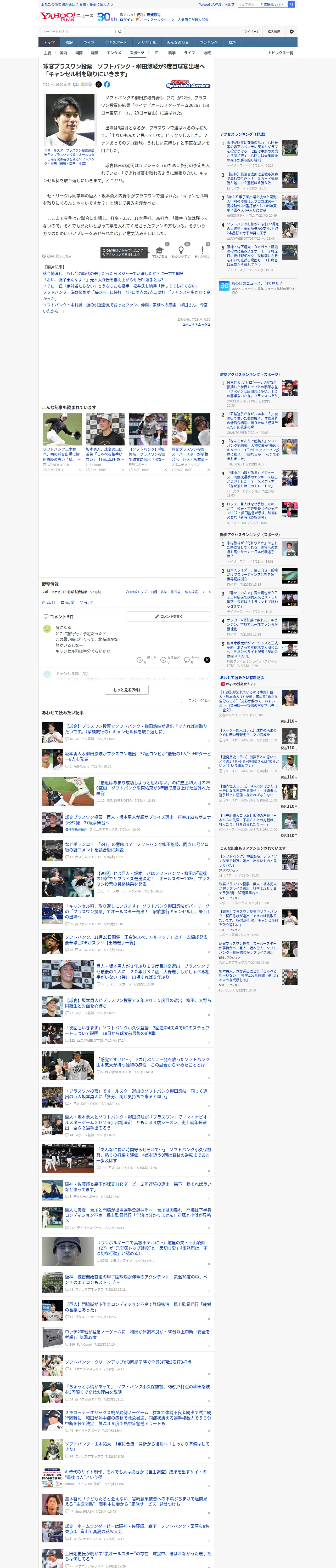The height and width of the screenshot is (1568, 336).
Task: Open the 順位表 link
Action: 176,592
